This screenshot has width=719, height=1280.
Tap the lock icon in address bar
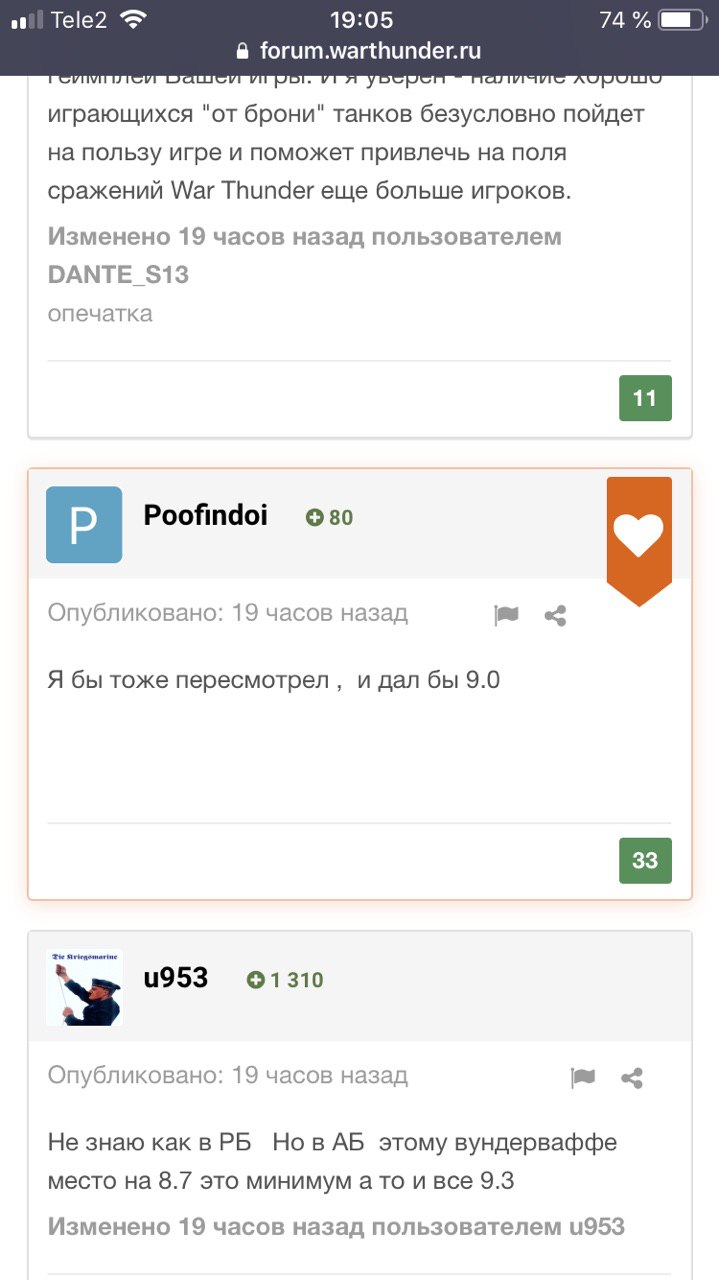[241, 51]
